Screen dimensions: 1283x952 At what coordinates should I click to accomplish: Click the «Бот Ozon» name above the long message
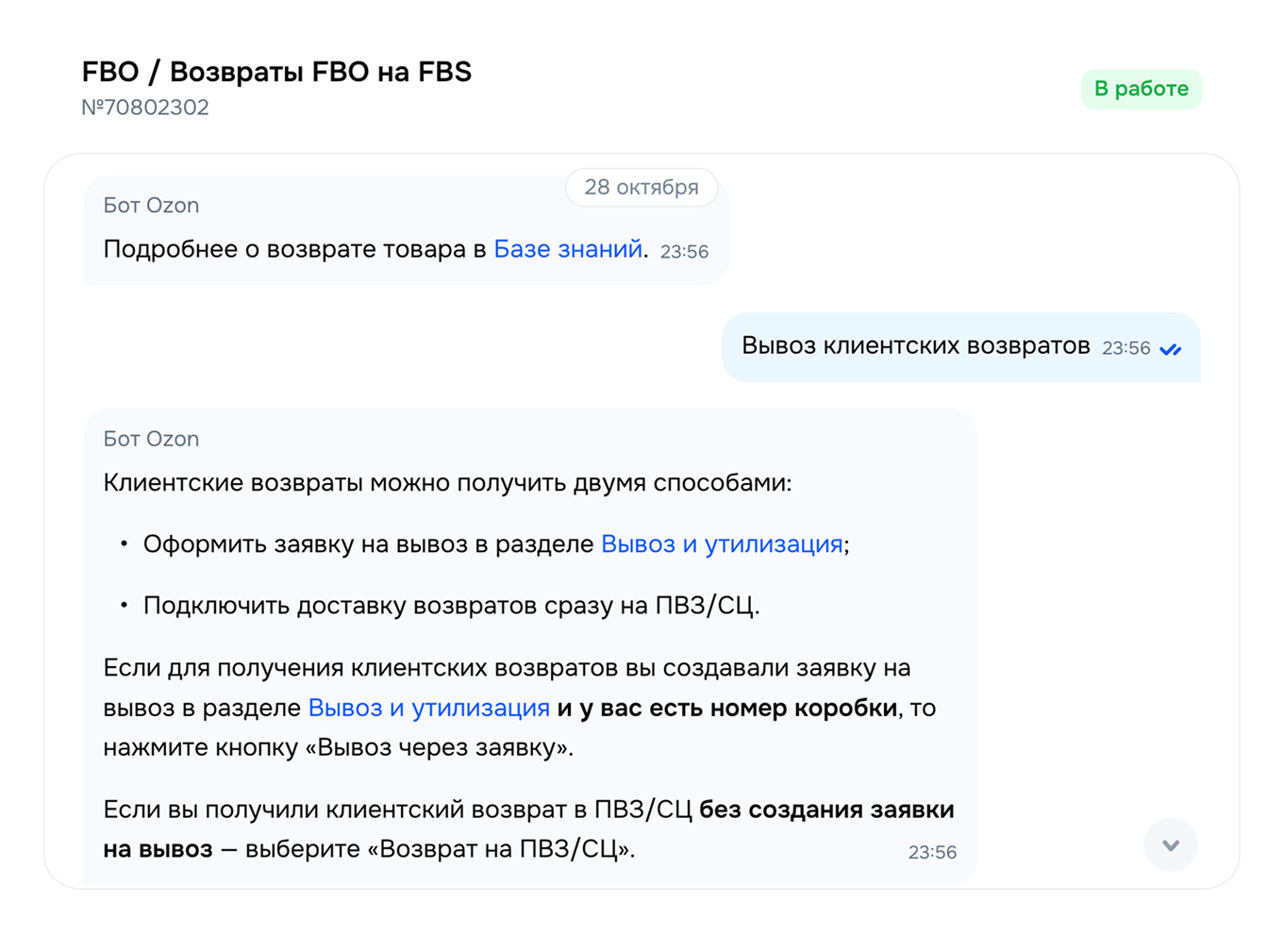coord(151,439)
